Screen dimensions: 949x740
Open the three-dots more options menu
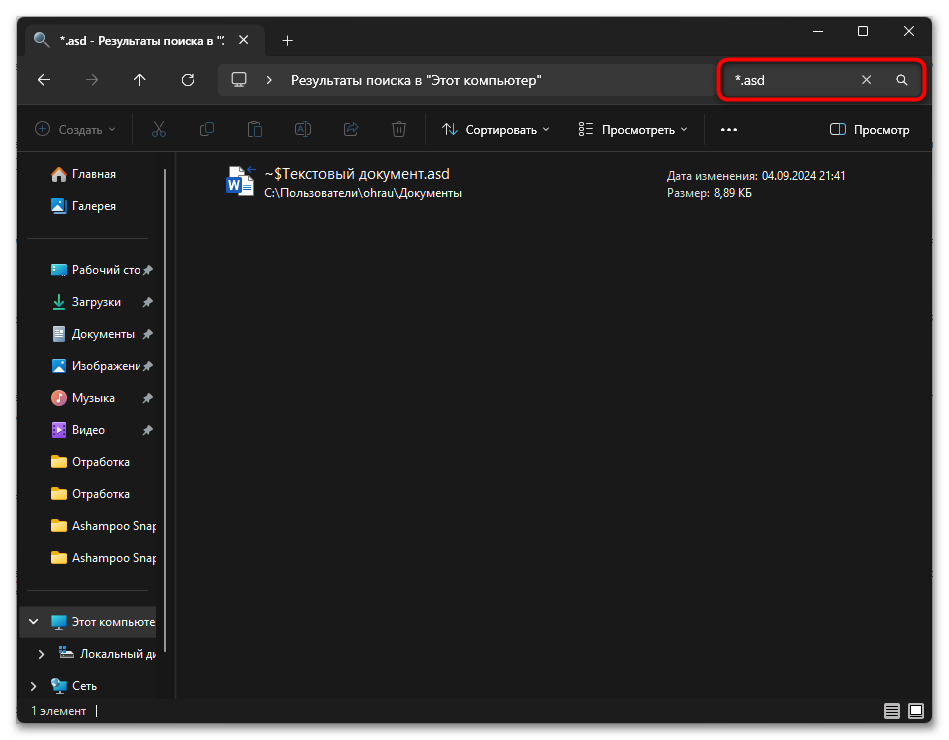(728, 130)
